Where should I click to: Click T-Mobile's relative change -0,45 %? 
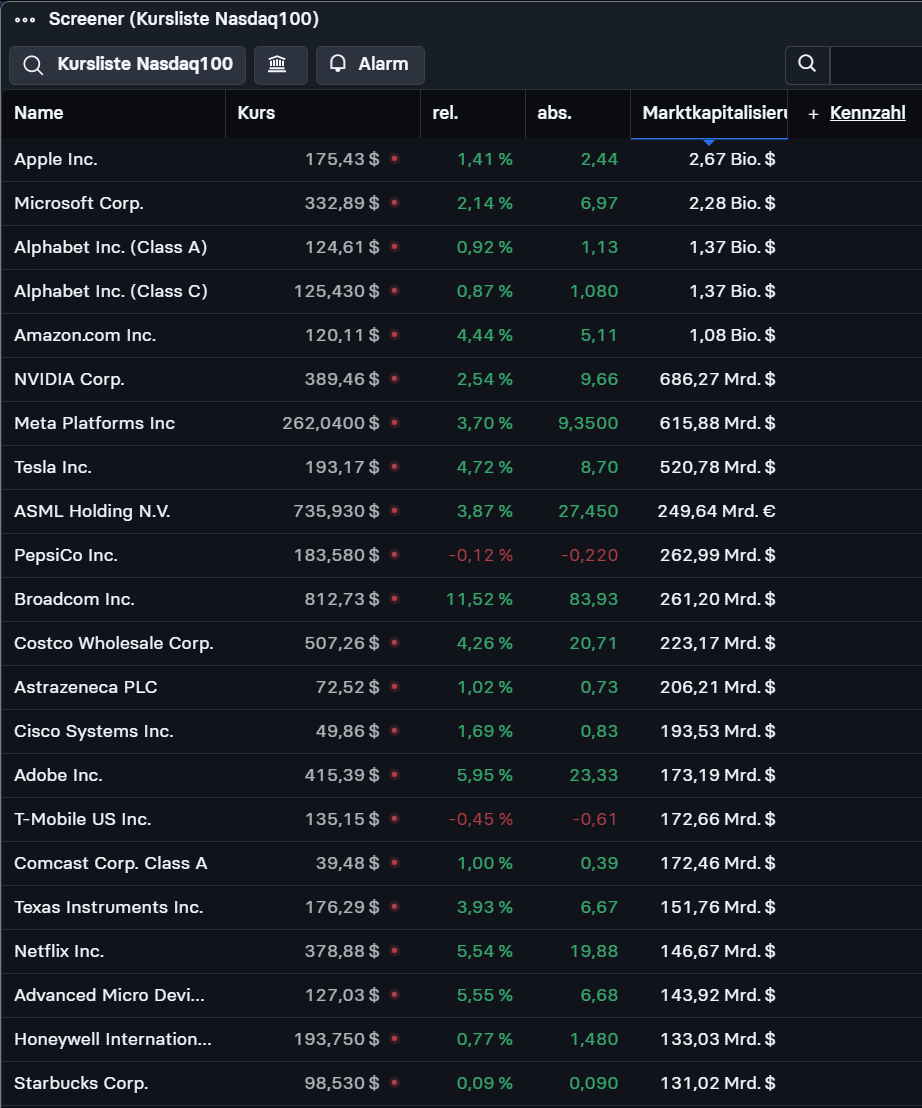[x=481, y=819]
